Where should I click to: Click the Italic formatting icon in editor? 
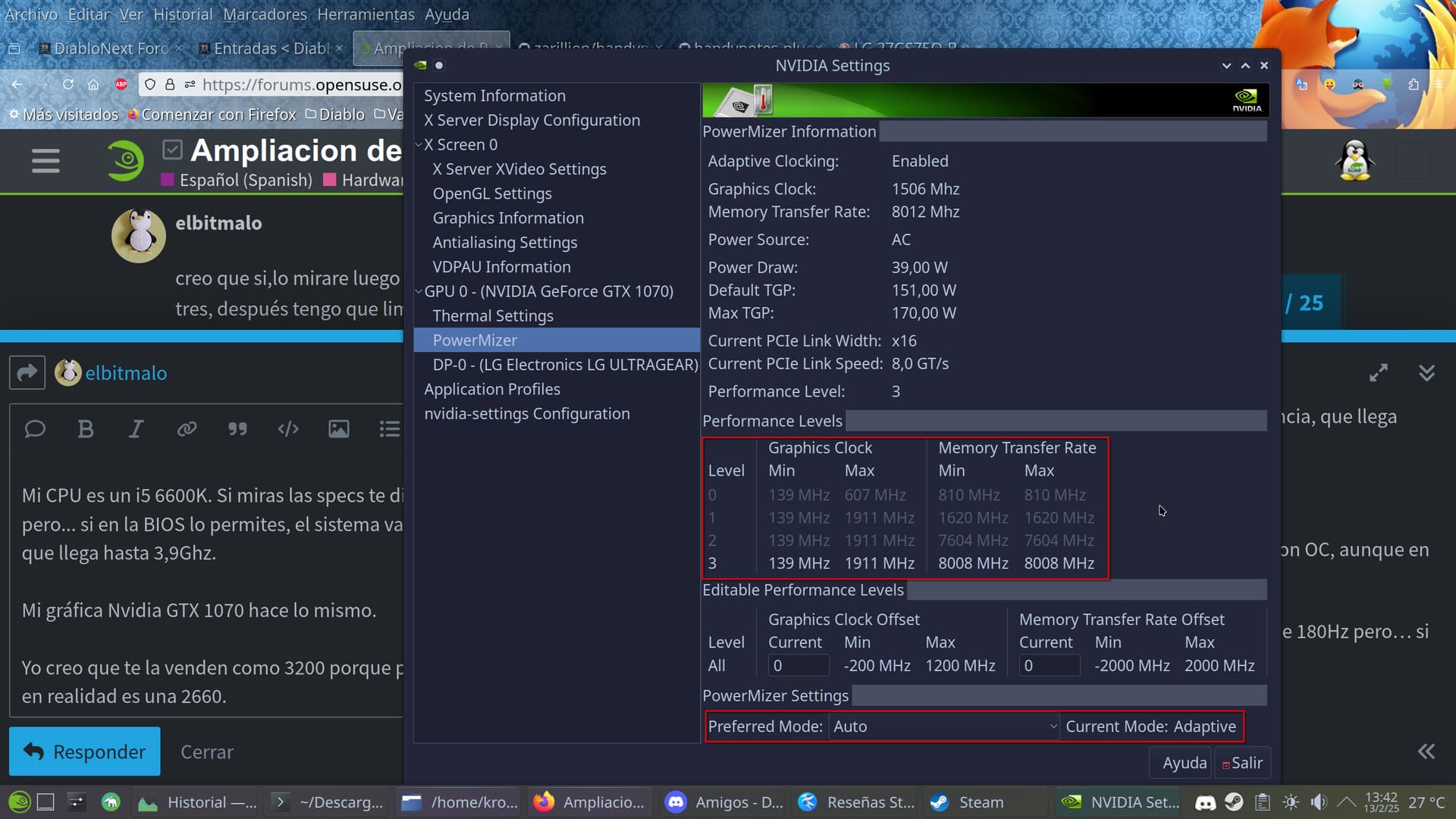click(x=136, y=429)
